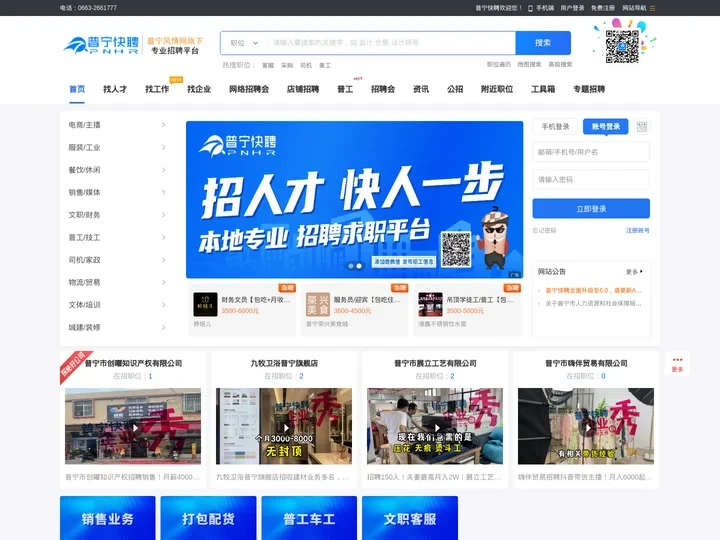Open 网站公告 更多 link
This screenshot has height=540, width=720.
click(634, 272)
